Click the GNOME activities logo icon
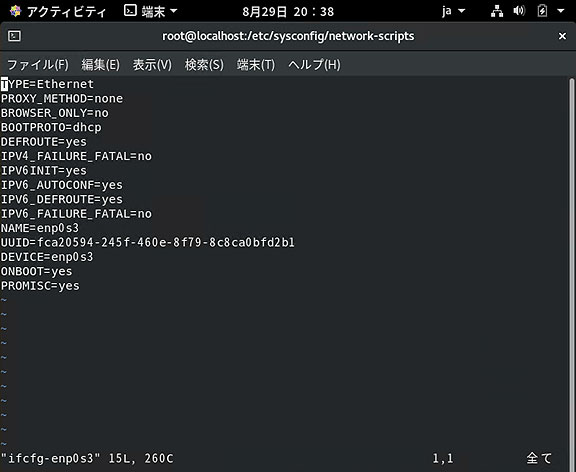The image size is (576, 472). tap(15, 11)
